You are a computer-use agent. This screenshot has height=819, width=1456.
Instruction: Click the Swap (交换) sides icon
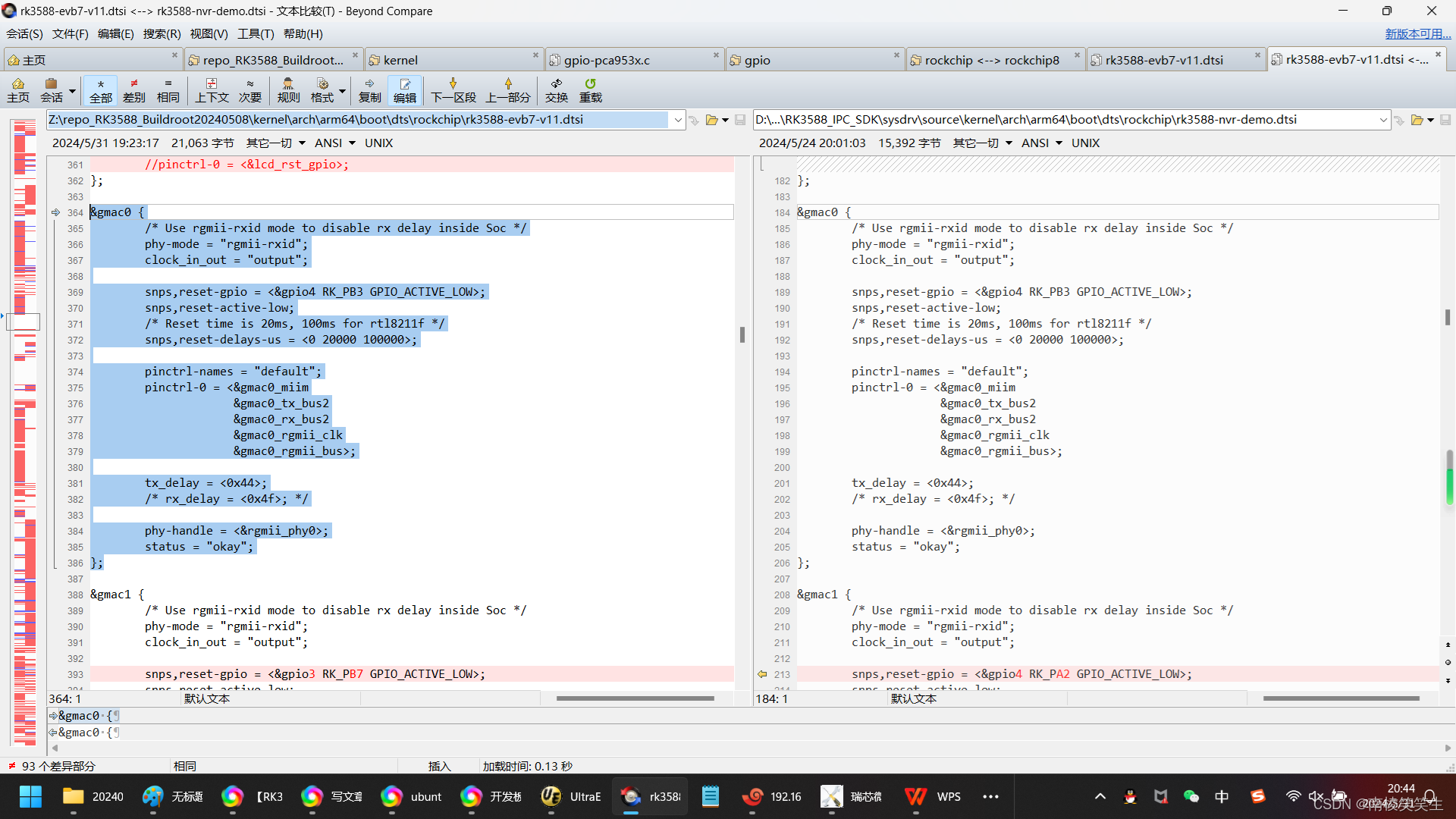(x=556, y=89)
